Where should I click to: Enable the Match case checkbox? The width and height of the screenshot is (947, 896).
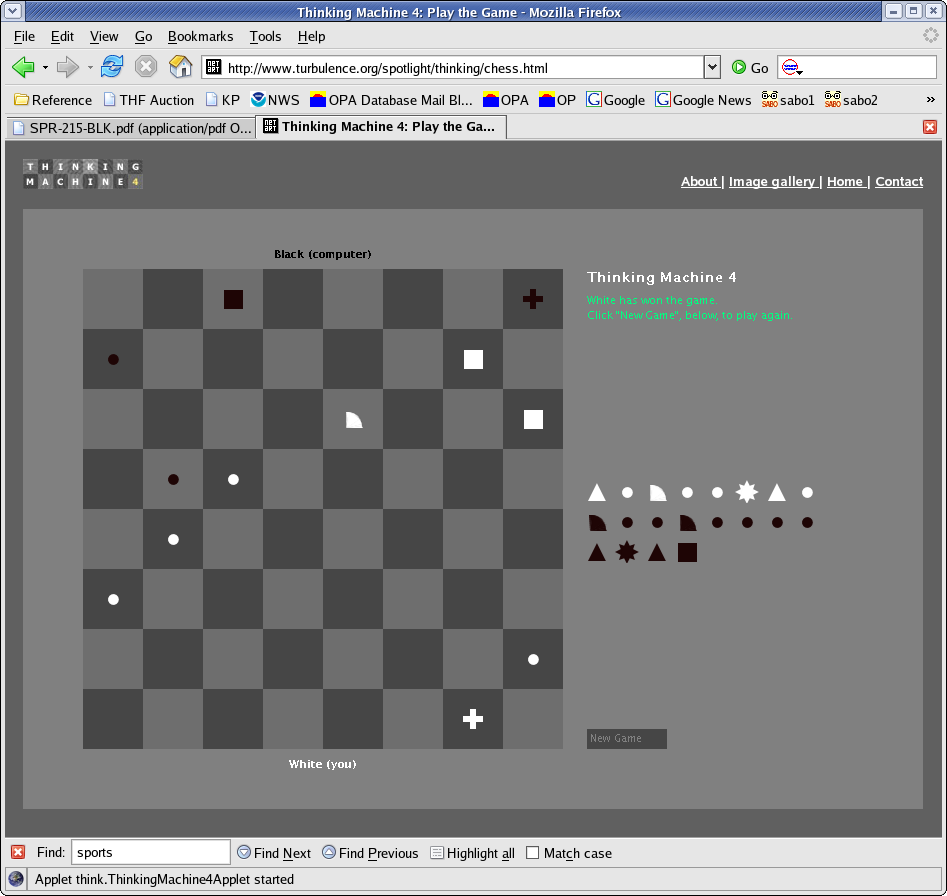tap(533, 853)
